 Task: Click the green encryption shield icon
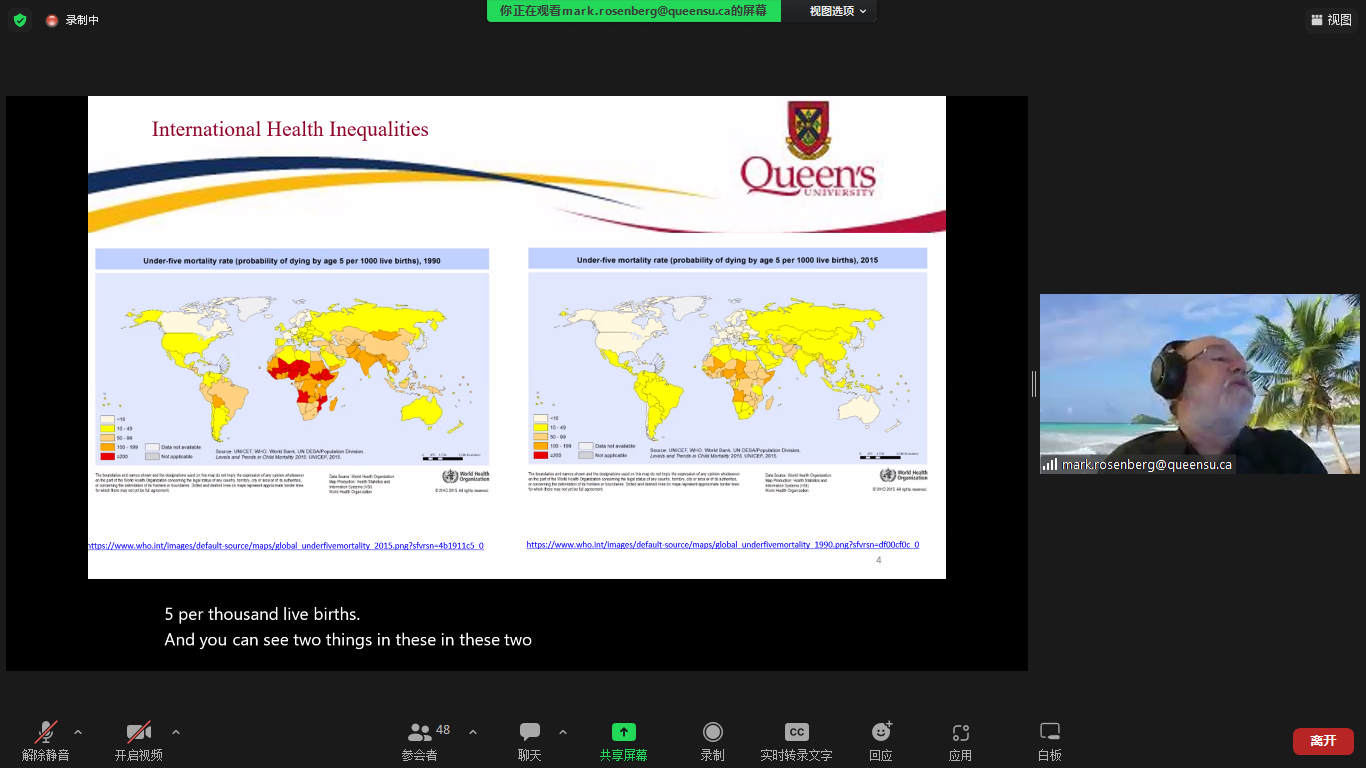click(20, 20)
